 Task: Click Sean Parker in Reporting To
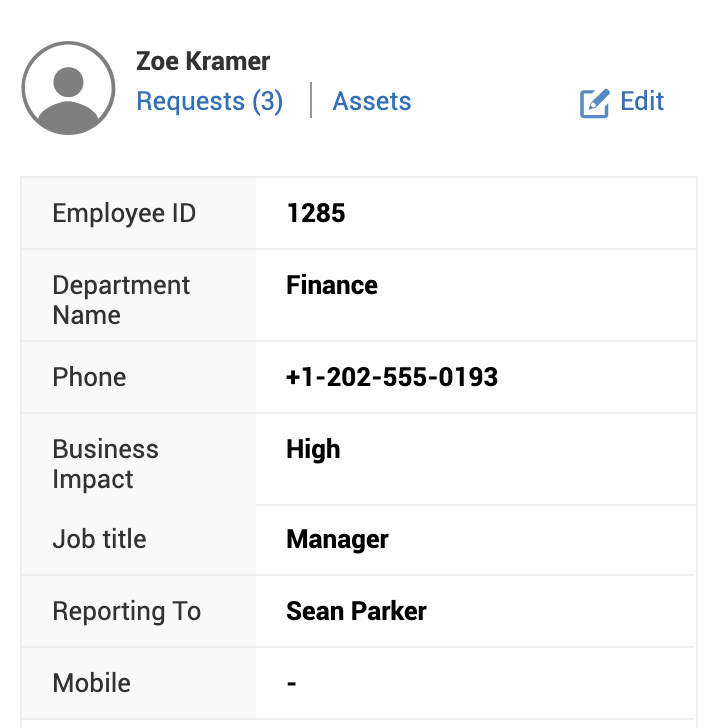pyautogui.click(x=356, y=611)
